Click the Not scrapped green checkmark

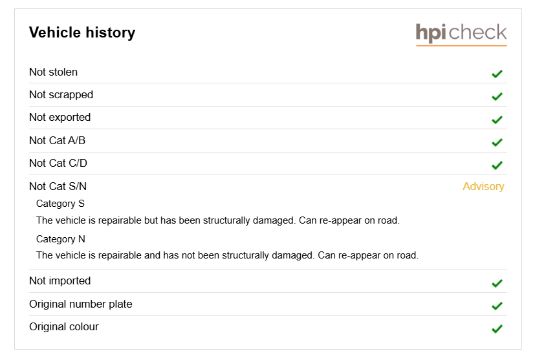pos(497,97)
